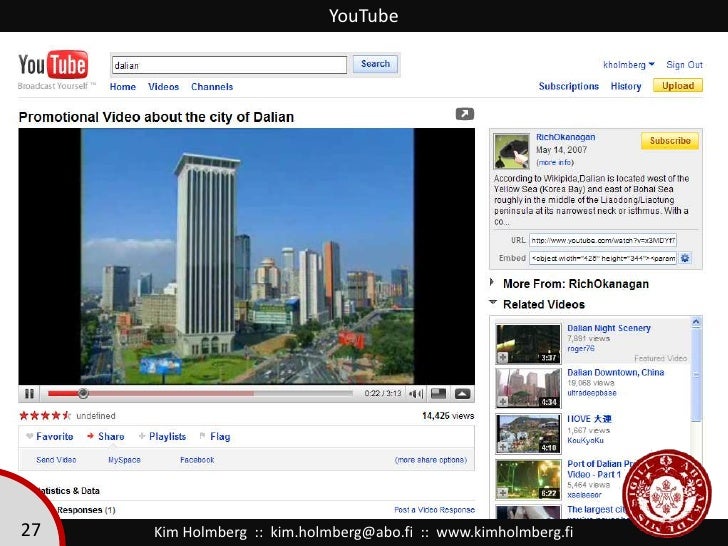The height and width of the screenshot is (546, 728).
Task: Click the search field containing dalian
Action: tap(229, 65)
